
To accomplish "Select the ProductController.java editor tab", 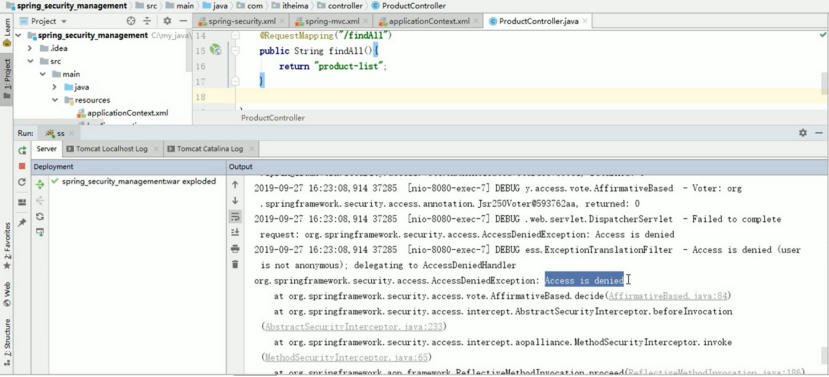I will coord(538,22).
